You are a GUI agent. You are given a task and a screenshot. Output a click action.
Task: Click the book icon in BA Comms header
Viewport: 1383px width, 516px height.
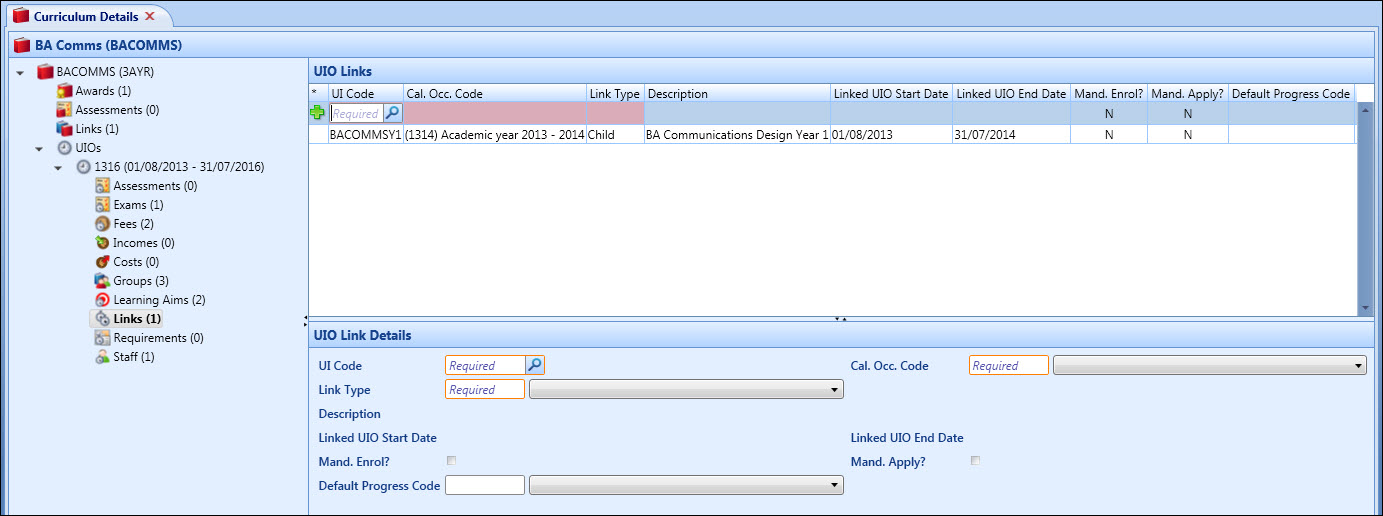22,45
